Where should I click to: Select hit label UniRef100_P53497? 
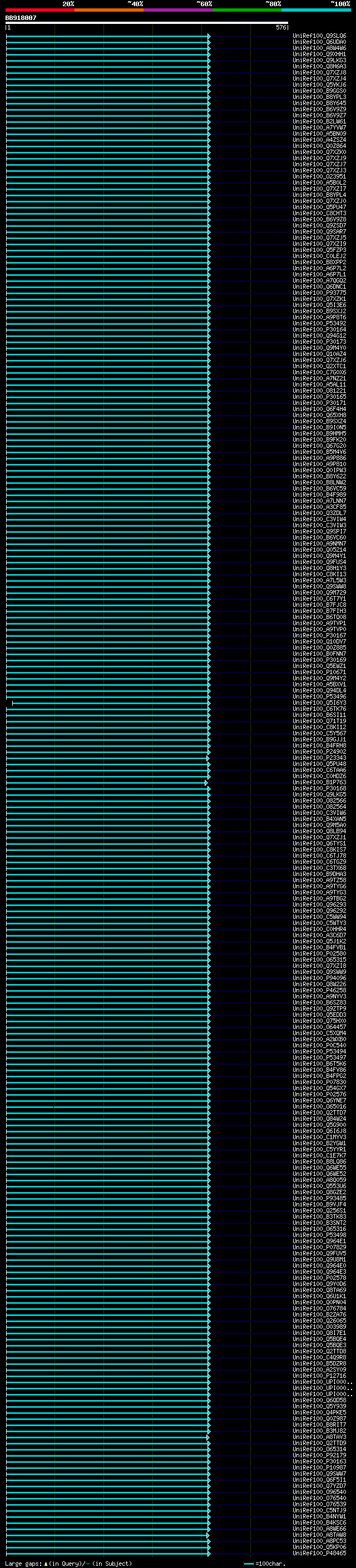(319, 1057)
